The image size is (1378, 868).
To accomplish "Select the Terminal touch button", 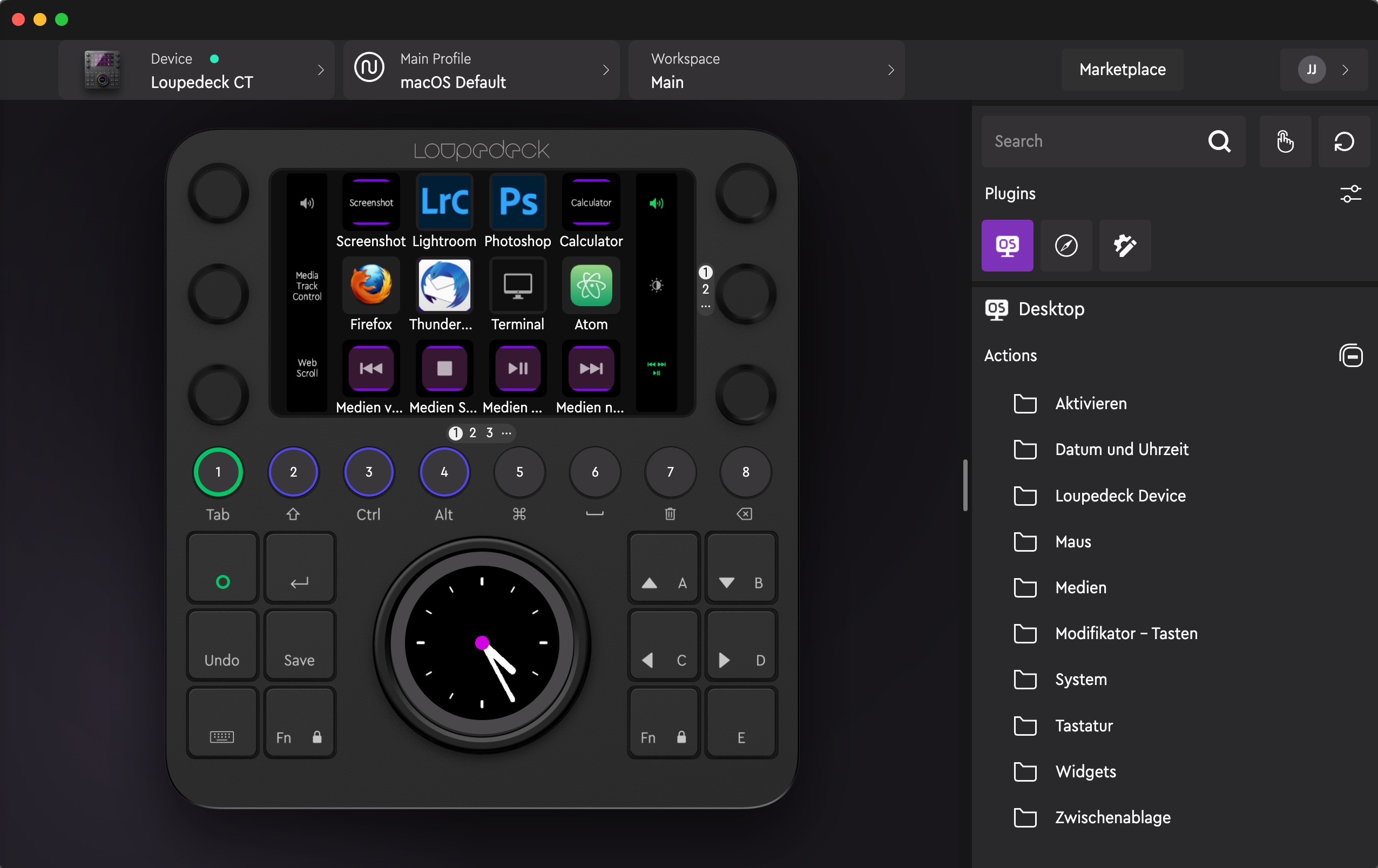I will [x=517, y=285].
